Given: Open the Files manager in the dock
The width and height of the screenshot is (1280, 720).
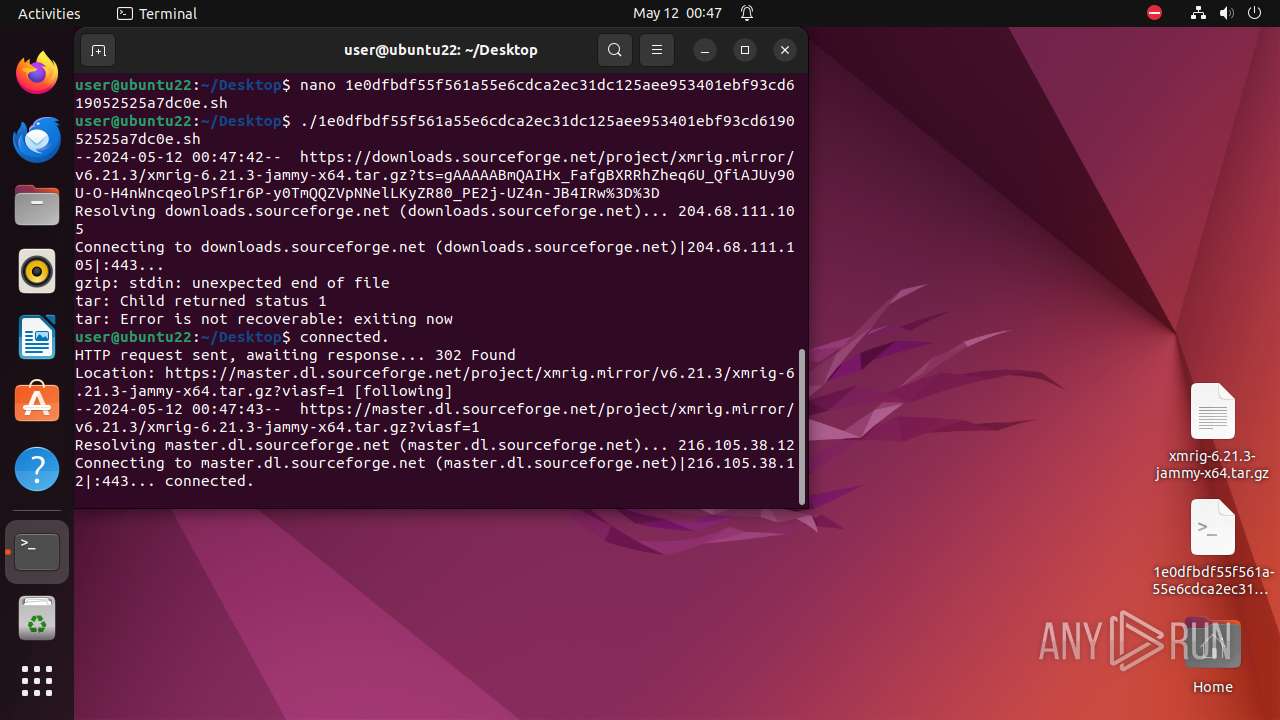Looking at the screenshot, I should [x=37, y=205].
